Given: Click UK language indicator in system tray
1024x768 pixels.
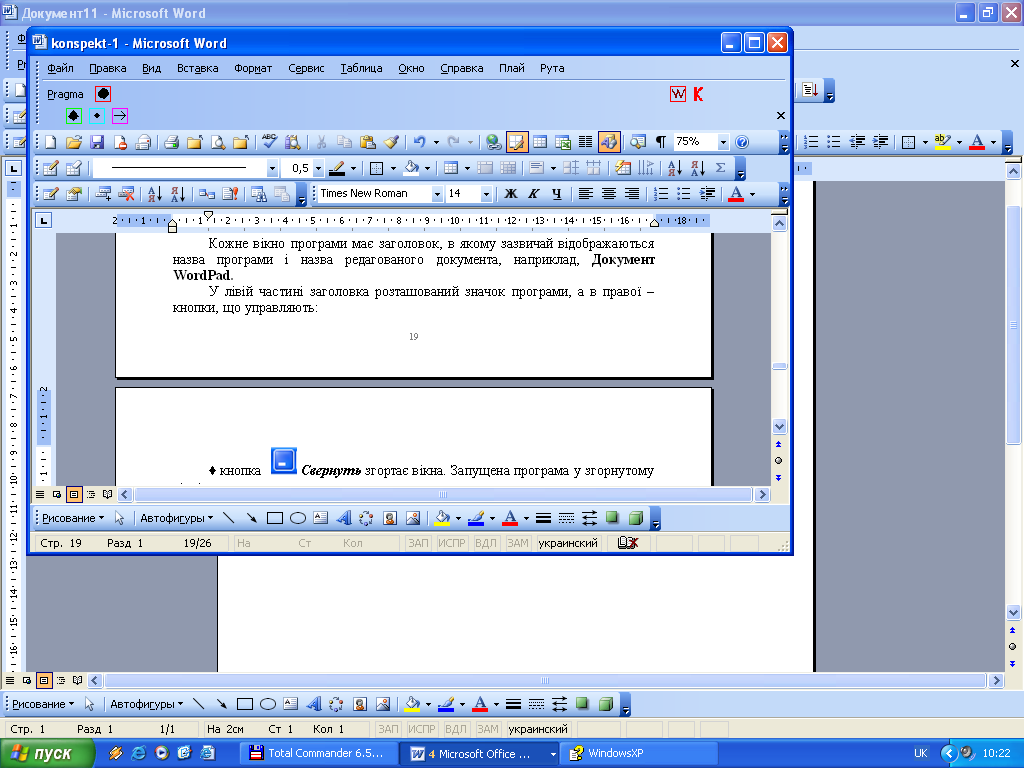Looking at the screenshot, I should 920,753.
